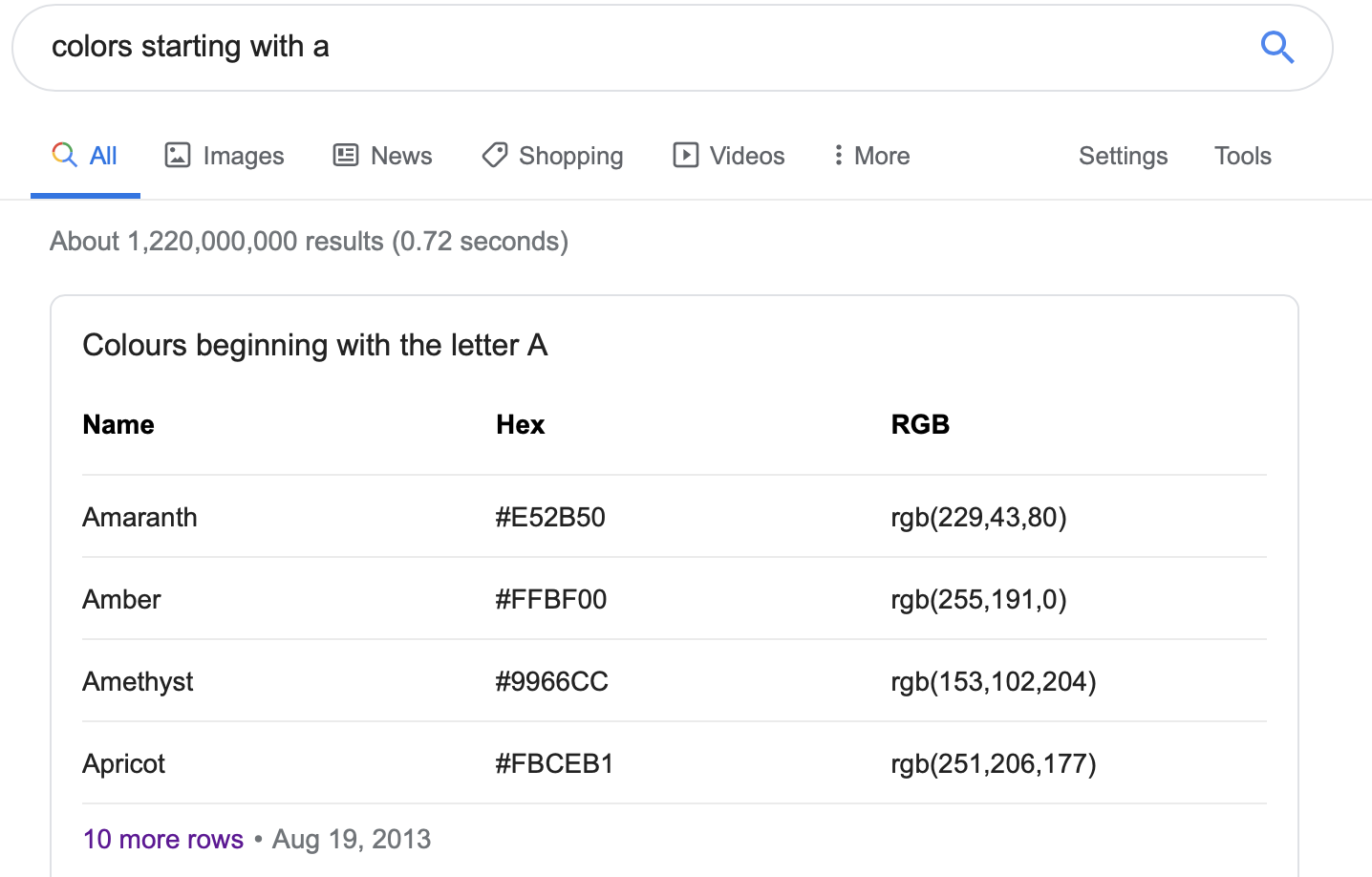
Task: Click the Videos play icon
Action: click(x=685, y=155)
